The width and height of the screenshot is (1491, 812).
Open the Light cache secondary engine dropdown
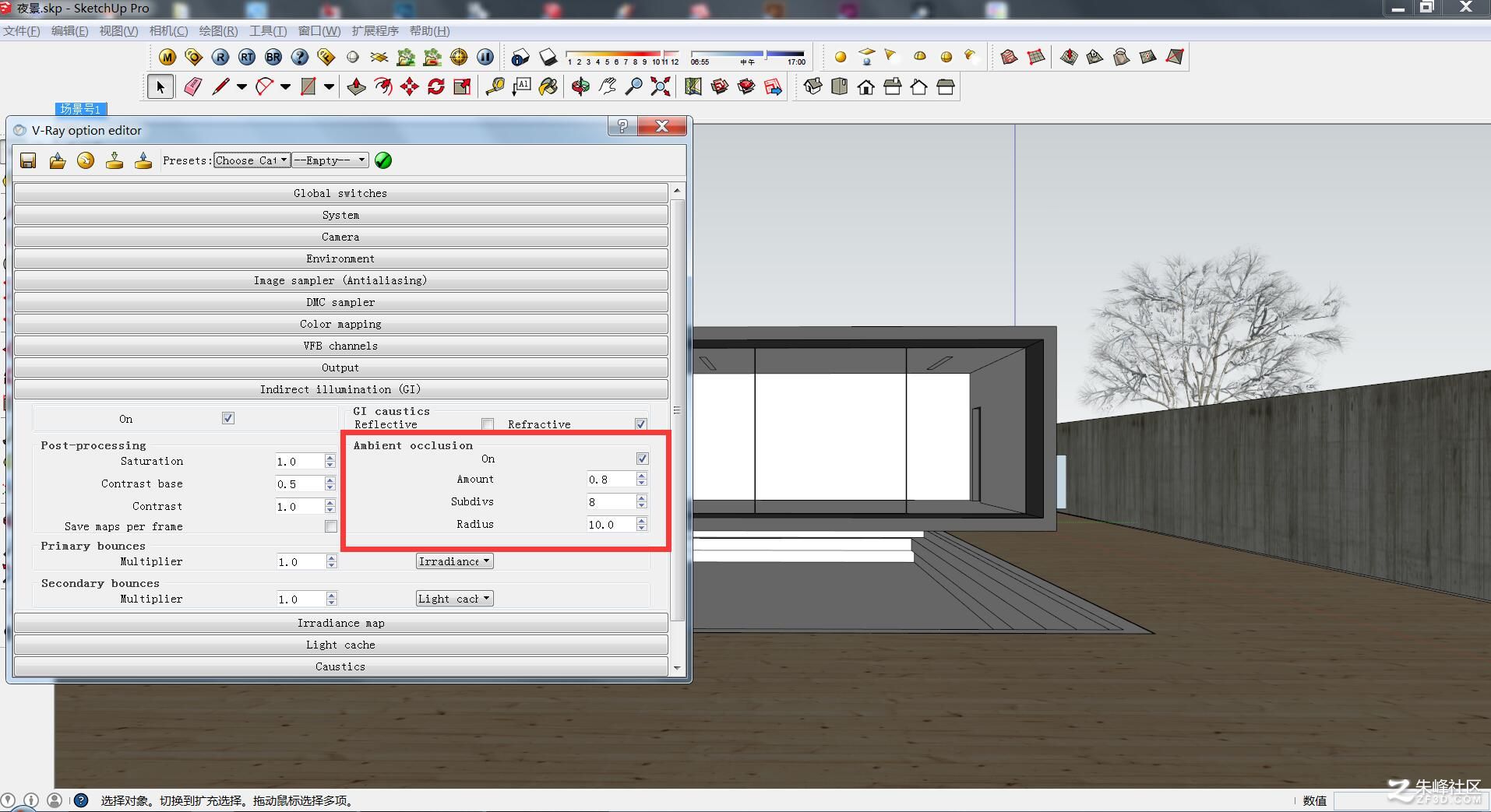pos(454,599)
